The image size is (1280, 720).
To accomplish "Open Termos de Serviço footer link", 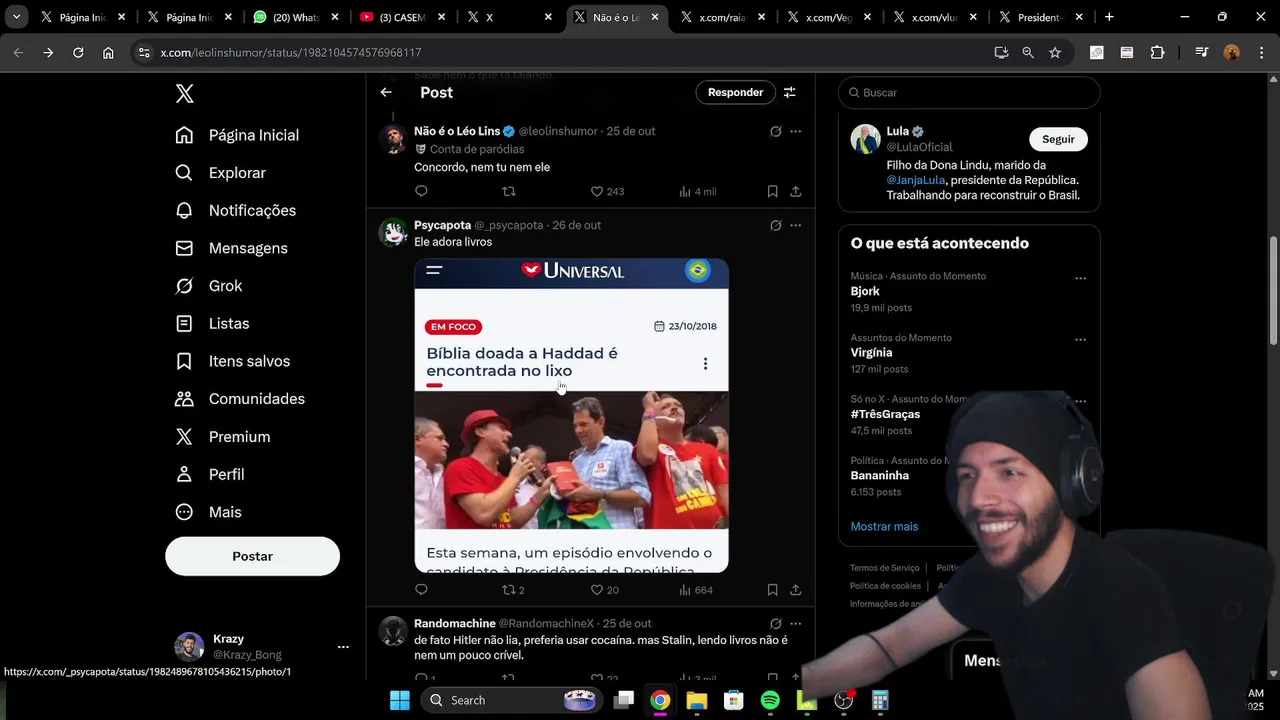I will pyautogui.click(x=885, y=568).
